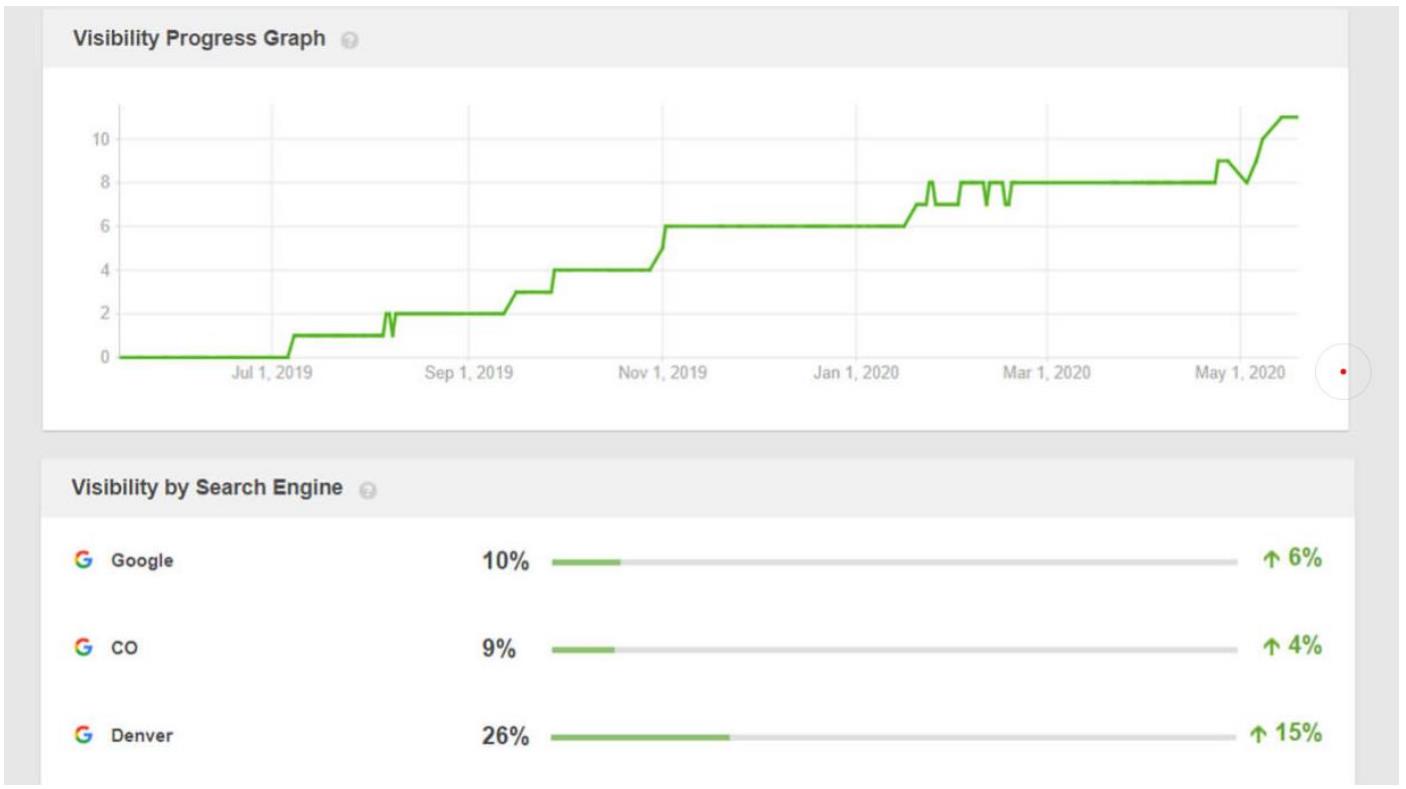Select the Google search engine label
This screenshot has height=789, width=1406.
pyautogui.click(x=142, y=561)
